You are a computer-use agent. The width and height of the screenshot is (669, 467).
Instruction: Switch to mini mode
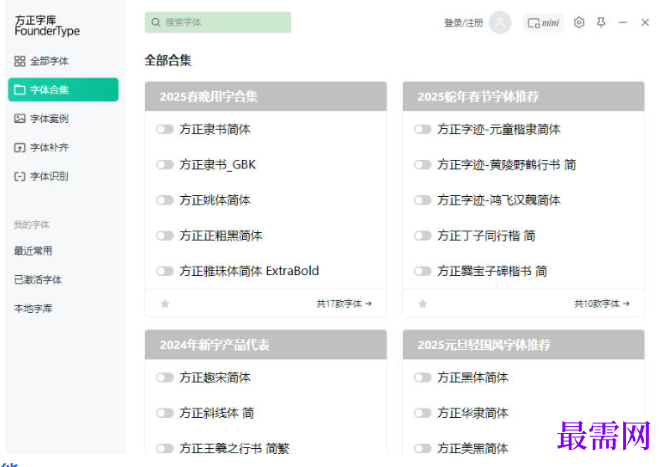click(543, 23)
